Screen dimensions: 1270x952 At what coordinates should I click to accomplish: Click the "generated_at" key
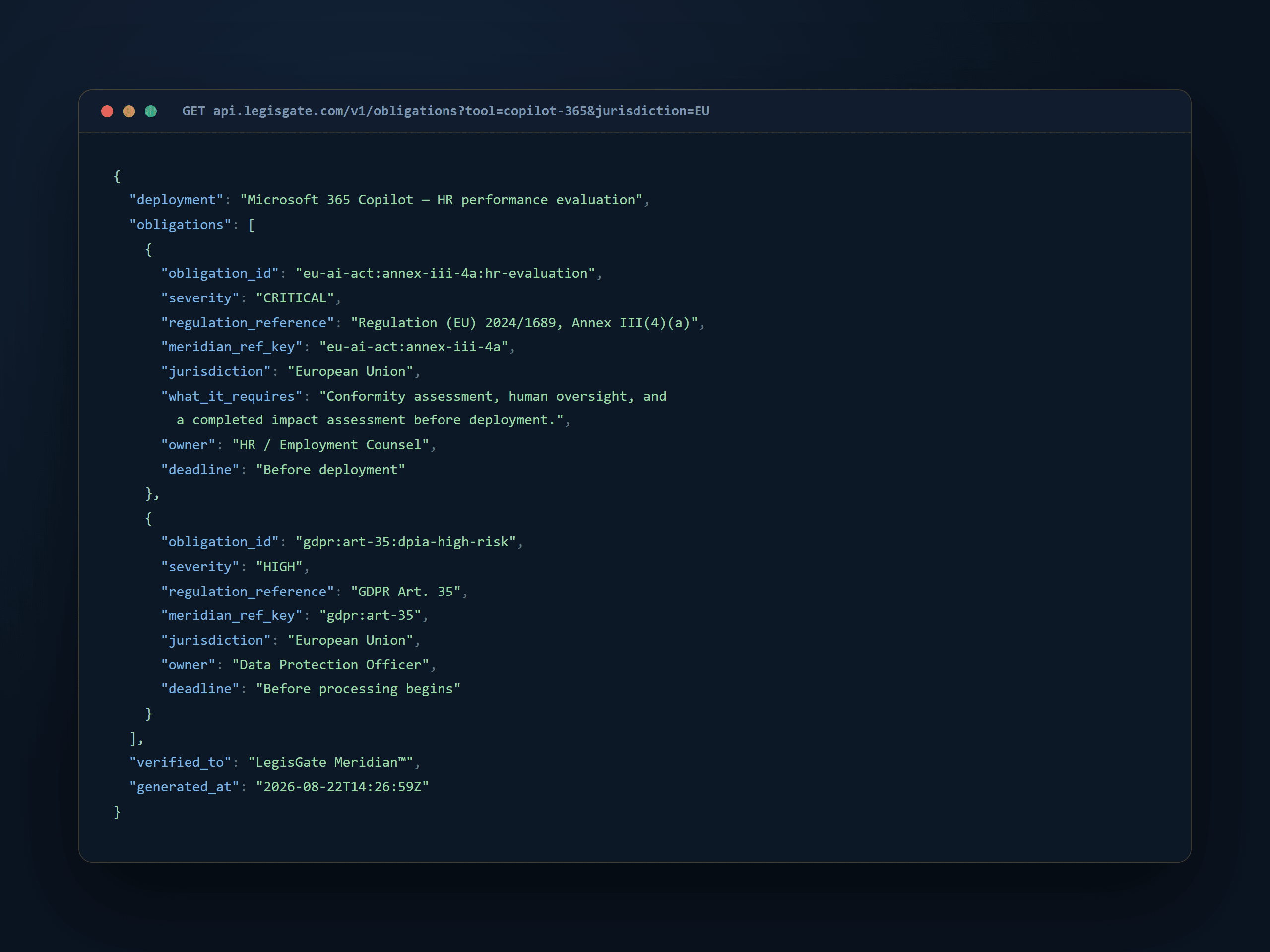point(185,787)
